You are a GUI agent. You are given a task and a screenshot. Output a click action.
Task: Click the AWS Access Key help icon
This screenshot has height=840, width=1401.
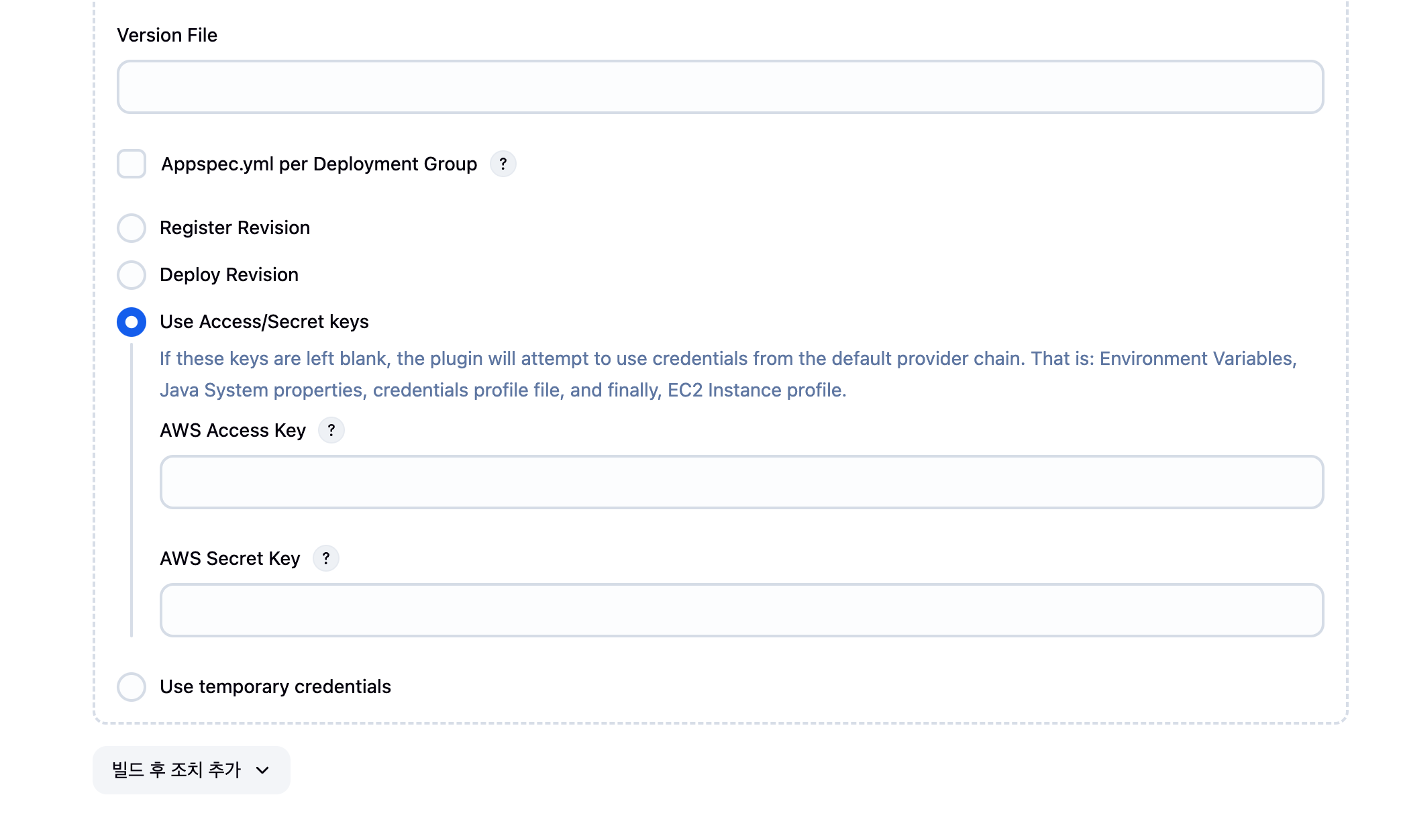coord(331,430)
